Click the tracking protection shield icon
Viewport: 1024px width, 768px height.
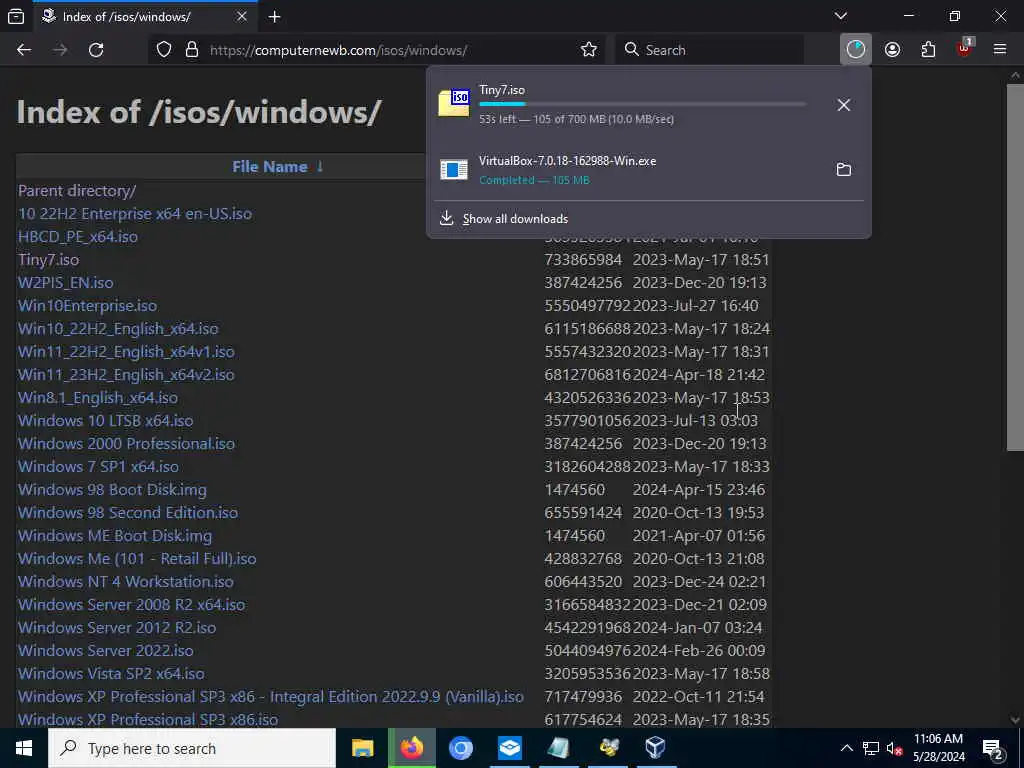pos(164,50)
